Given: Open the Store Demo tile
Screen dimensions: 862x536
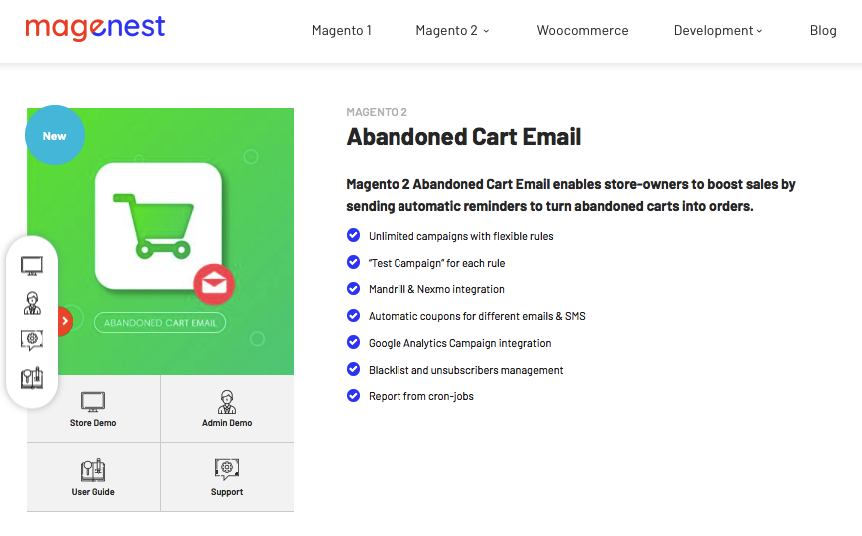Looking at the screenshot, I should [x=93, y=408].
